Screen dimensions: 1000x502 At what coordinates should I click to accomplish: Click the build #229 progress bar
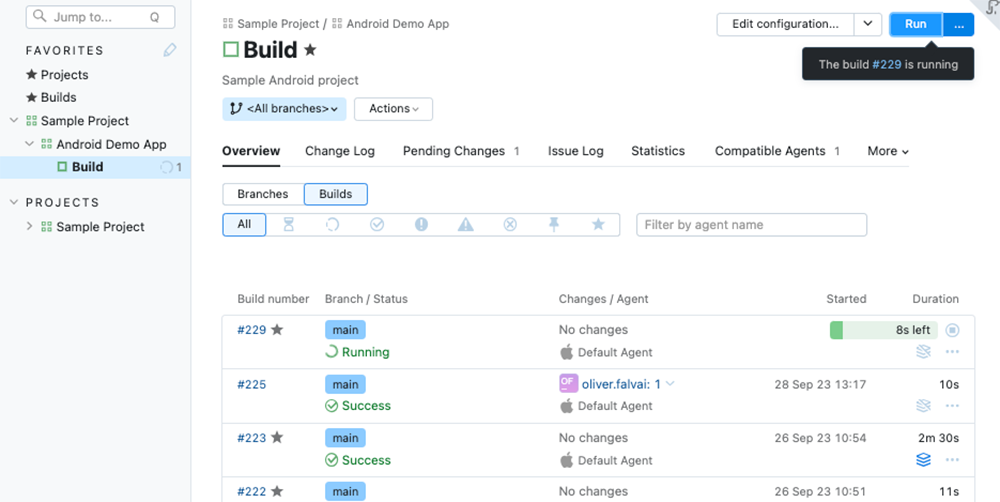884,330
